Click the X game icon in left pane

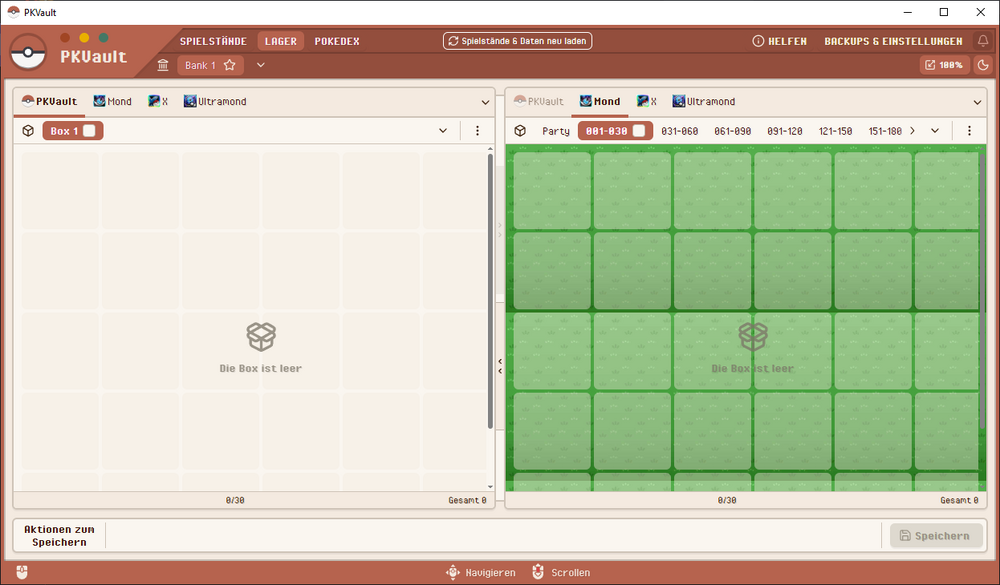pyautogui.click(x=154, y=101)
